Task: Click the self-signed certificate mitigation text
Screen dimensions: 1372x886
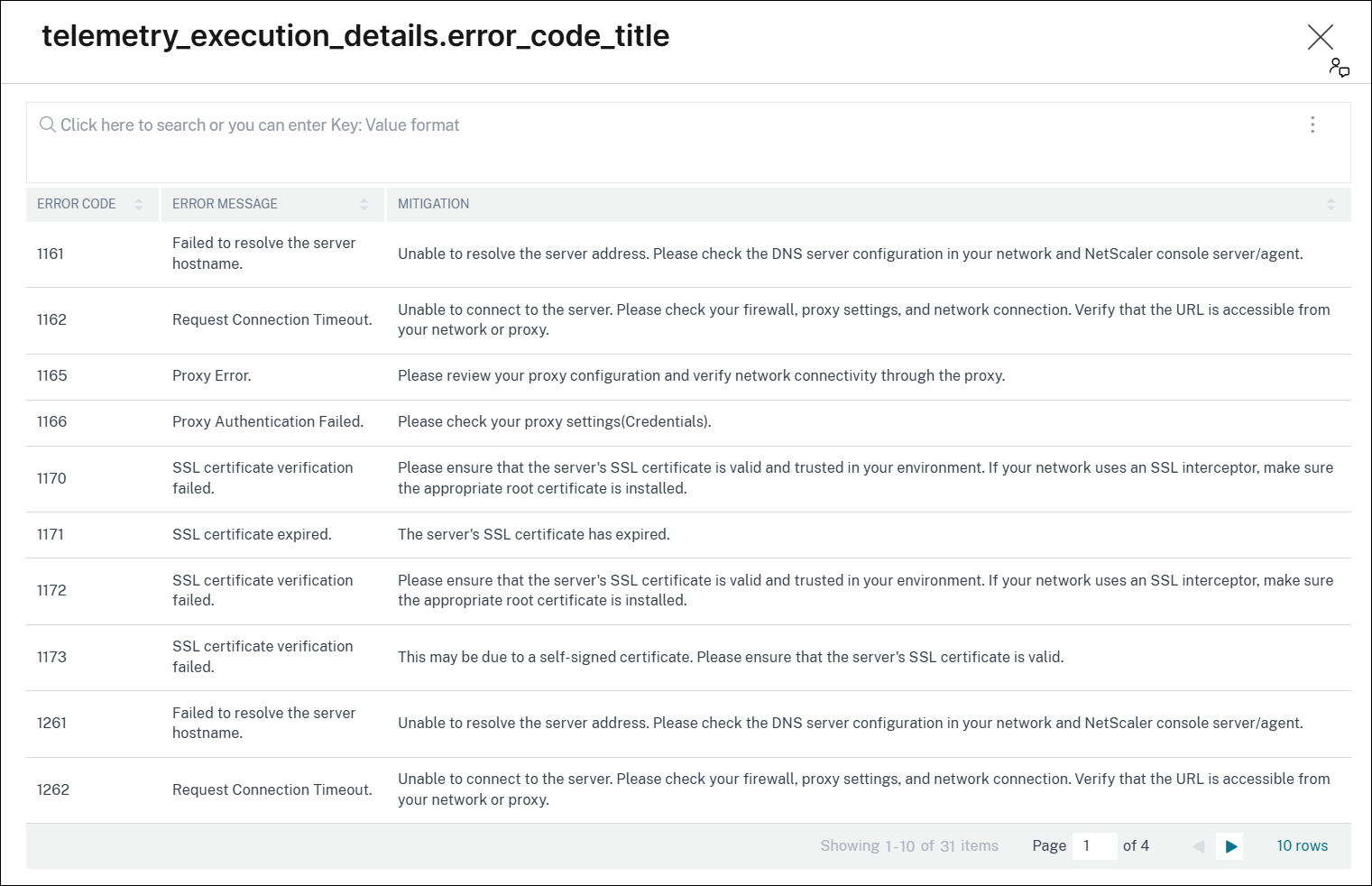Action: click(731, 658)
